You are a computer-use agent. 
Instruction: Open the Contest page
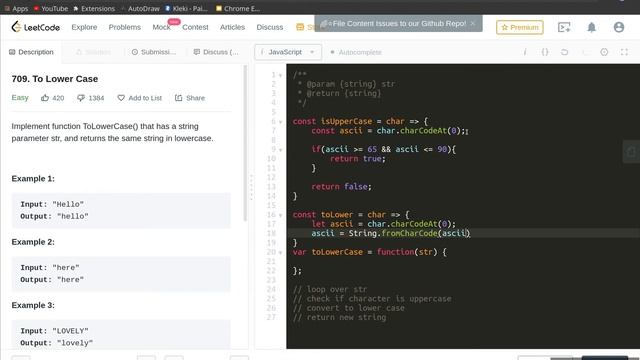click(x=195, y=27)
